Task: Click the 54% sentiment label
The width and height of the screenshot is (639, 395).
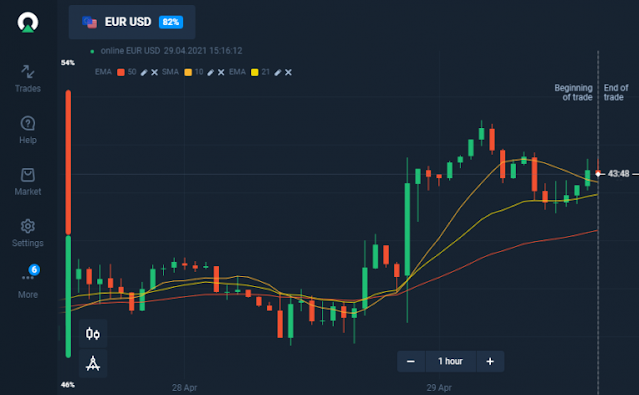Action: coord(68,63)
